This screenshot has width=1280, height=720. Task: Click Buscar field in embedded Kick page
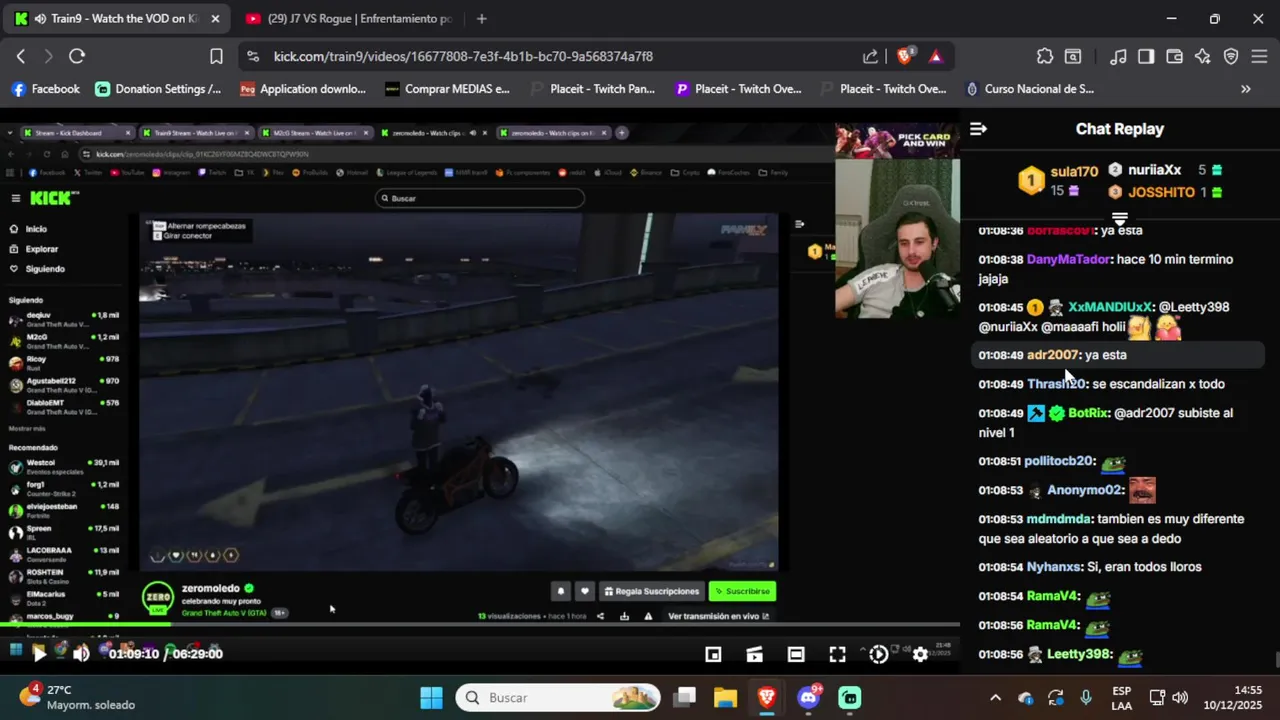pos(479,198)
